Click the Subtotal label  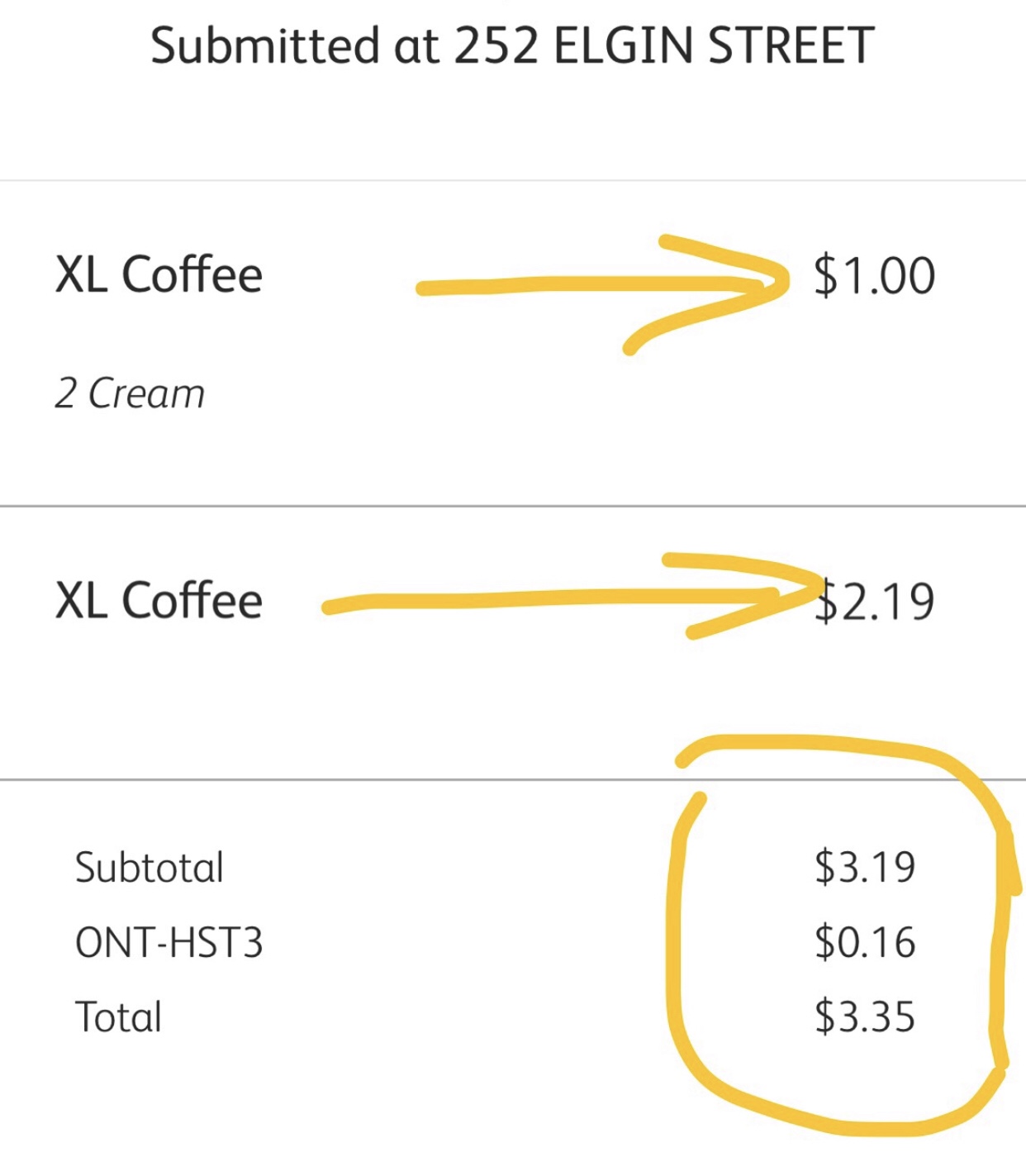(x=150, y=868)
